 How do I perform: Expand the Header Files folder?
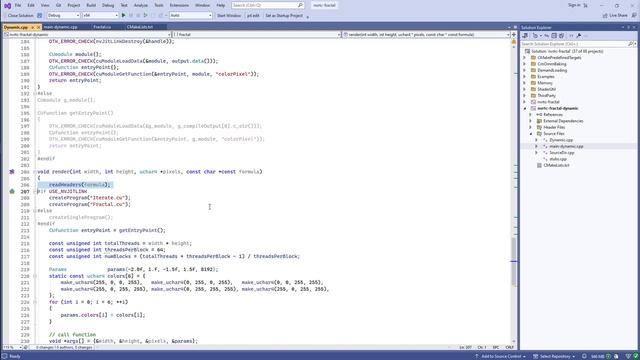click(x=531, y=127)
